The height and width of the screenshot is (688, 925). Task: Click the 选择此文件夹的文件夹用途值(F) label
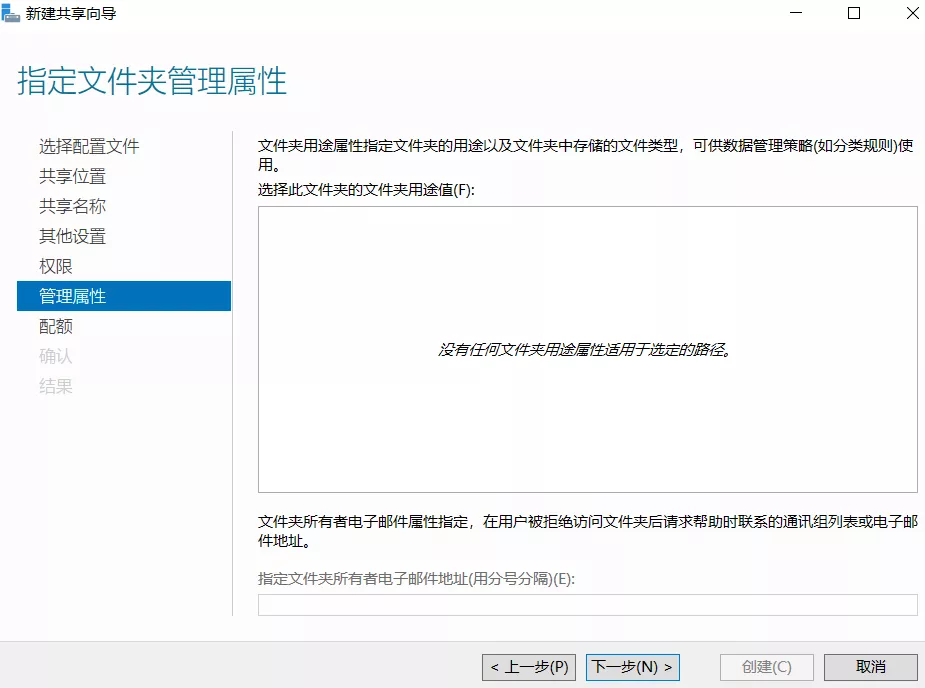366,190
